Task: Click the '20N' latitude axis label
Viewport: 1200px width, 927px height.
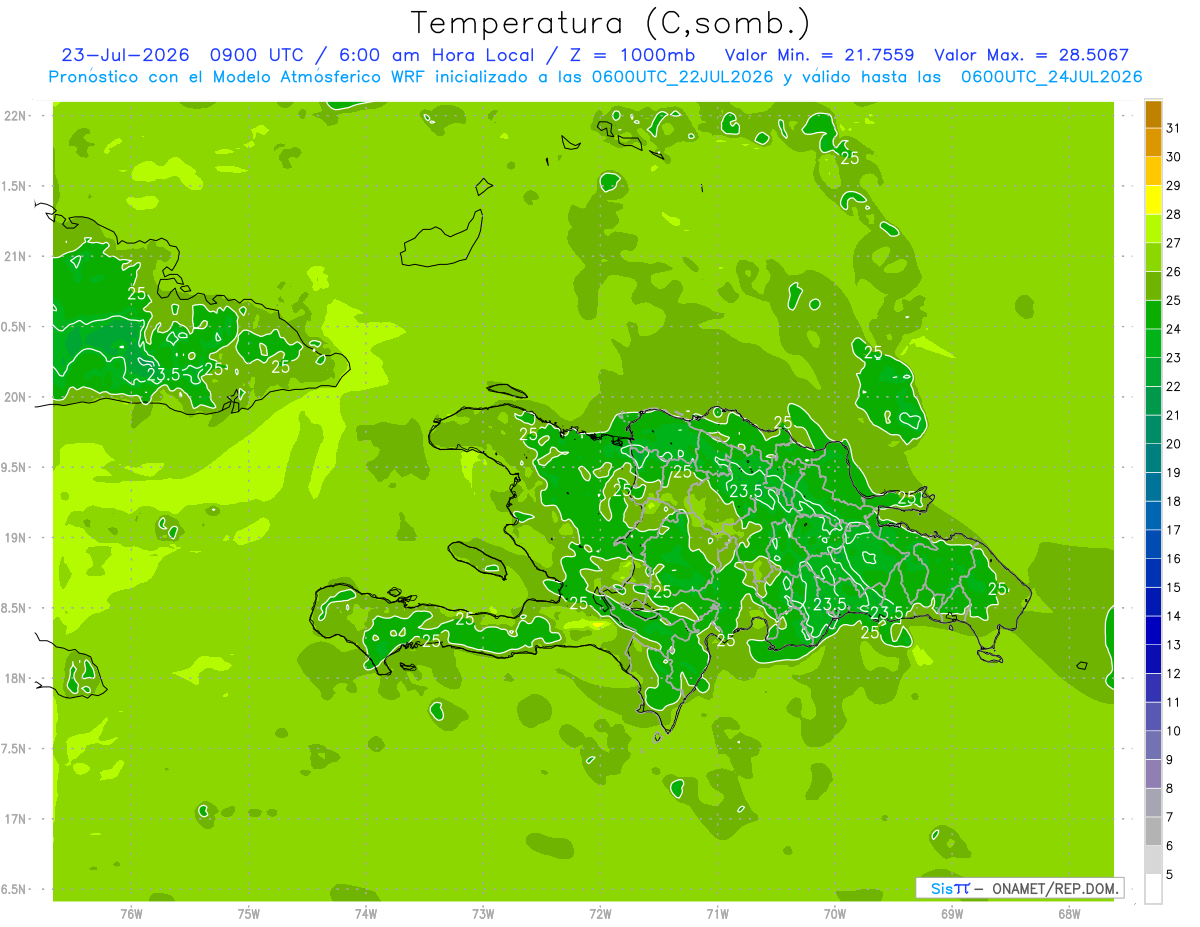Action: 17,397
